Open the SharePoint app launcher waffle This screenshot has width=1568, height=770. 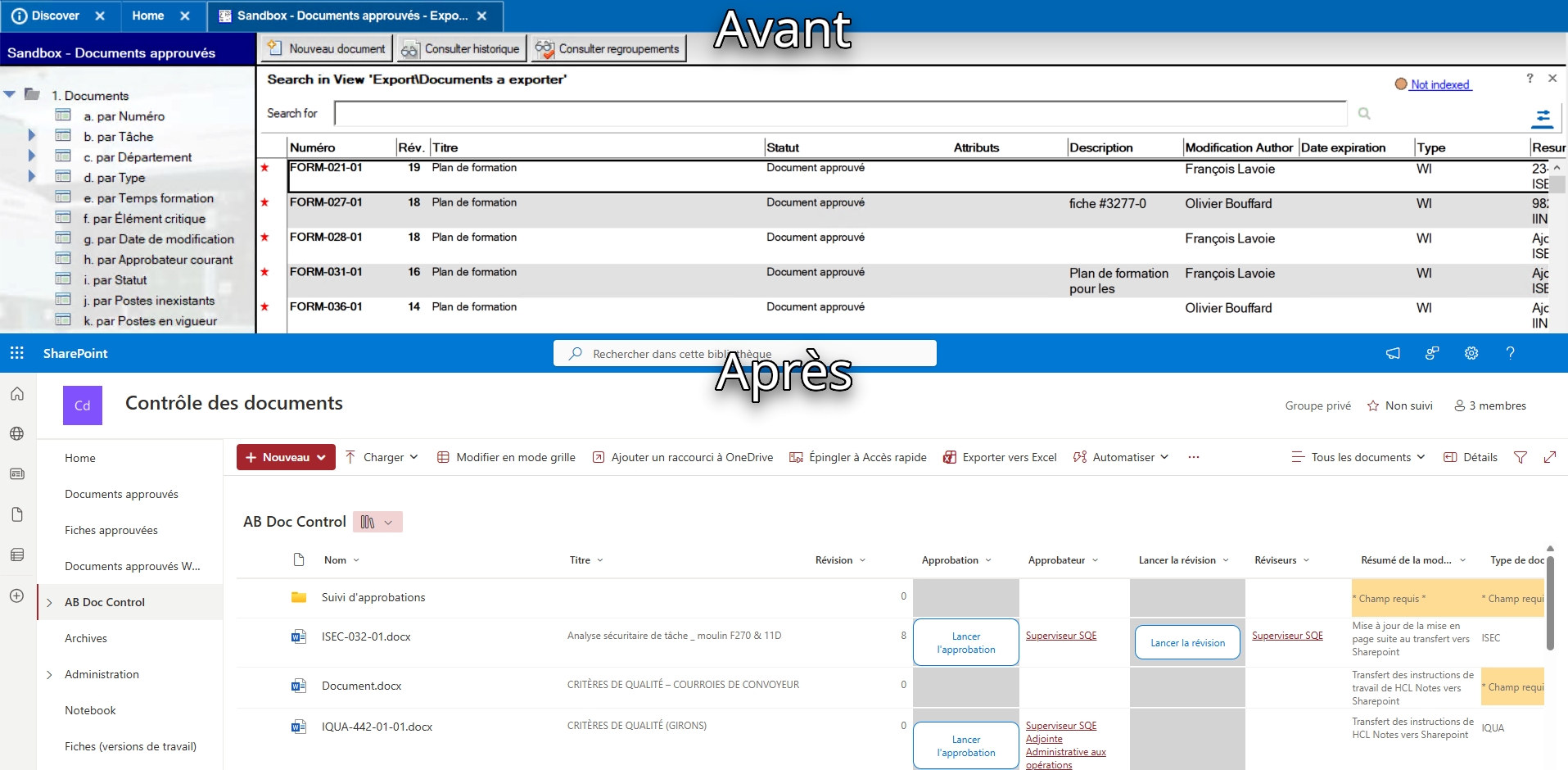(16, 353)
